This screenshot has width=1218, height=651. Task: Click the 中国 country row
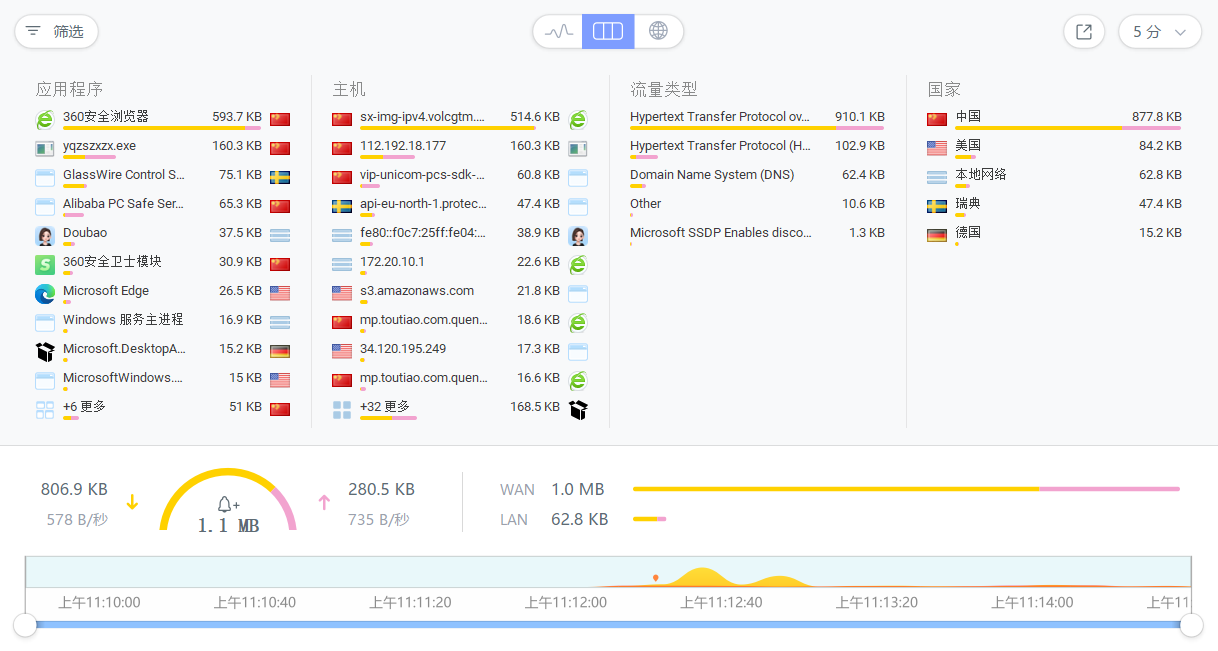pyautogui.click(x=968, y=117)
